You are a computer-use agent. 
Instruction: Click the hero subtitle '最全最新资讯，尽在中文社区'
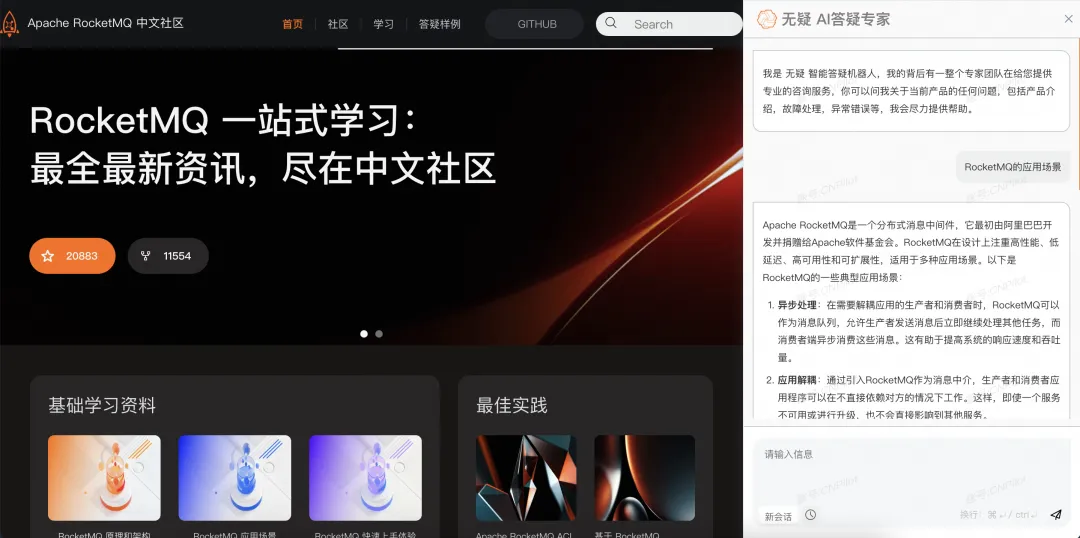point(263,168)
